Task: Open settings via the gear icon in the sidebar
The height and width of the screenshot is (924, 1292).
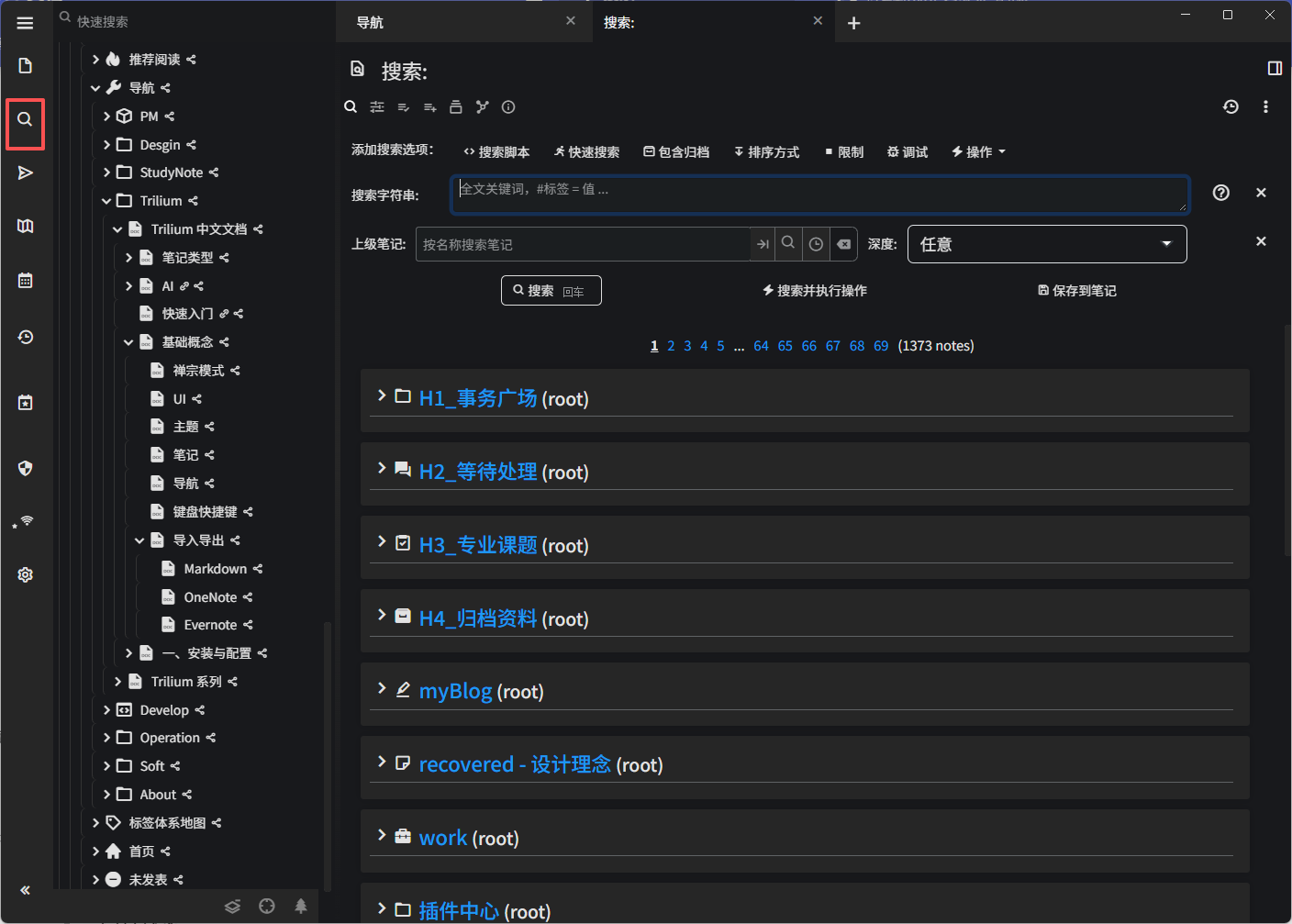Action: click(25, 574)
